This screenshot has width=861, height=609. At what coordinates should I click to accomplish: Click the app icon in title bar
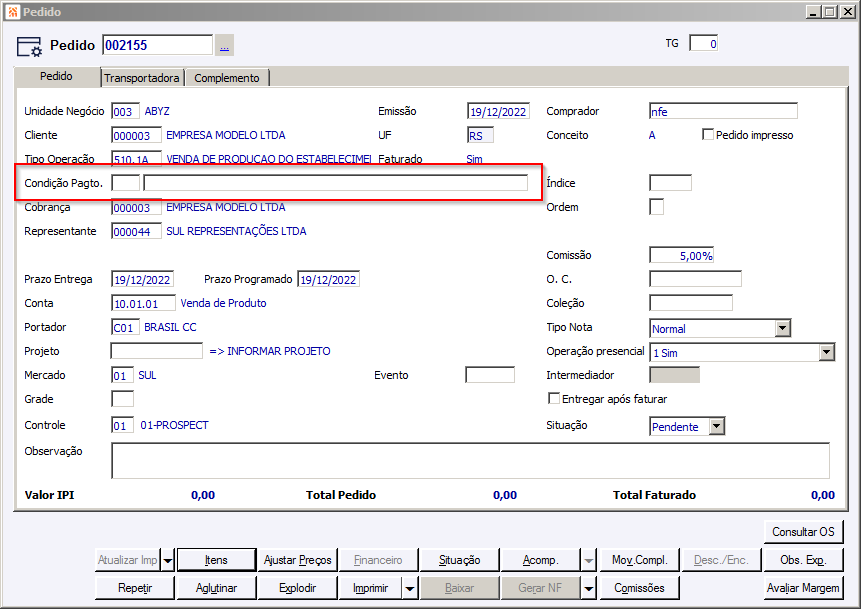tap(12, 12)
